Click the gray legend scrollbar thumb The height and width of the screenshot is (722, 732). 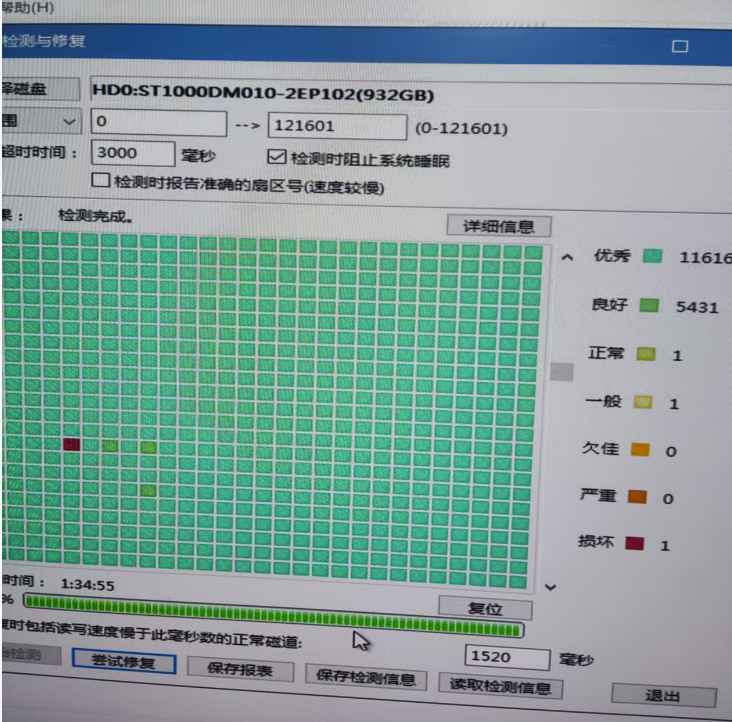[562, 372]
